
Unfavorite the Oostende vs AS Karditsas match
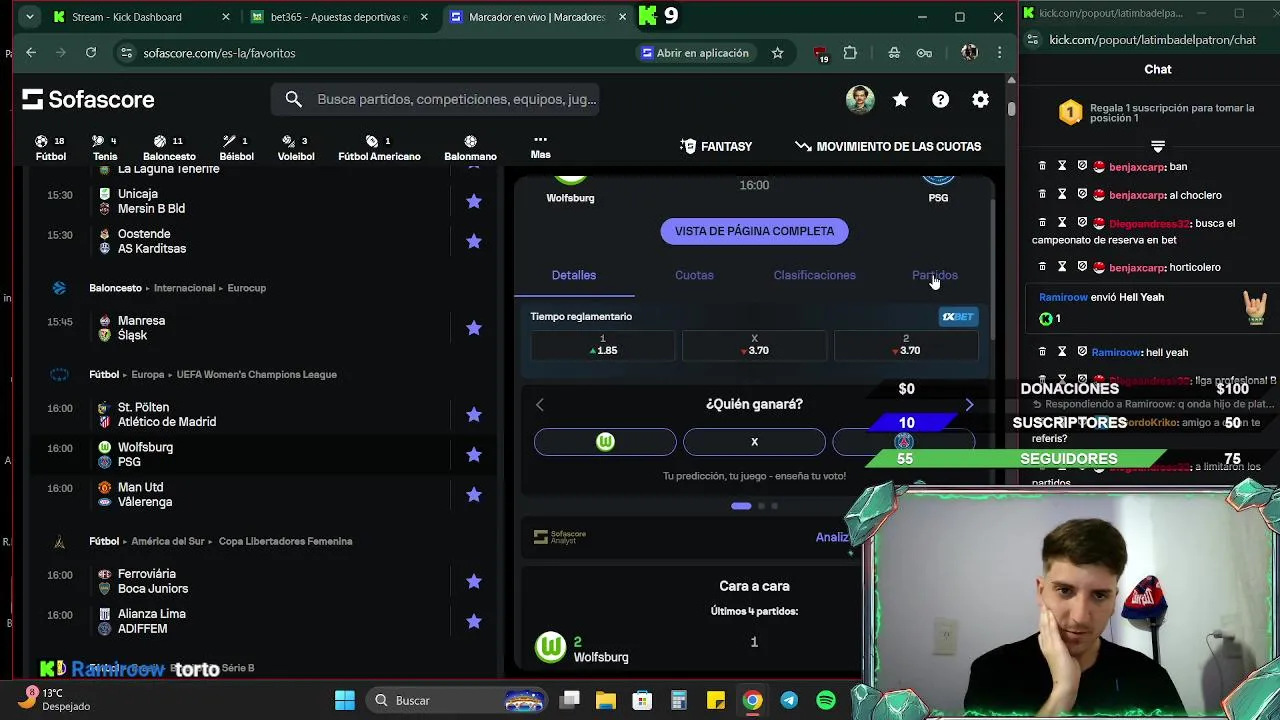(474, 241)
